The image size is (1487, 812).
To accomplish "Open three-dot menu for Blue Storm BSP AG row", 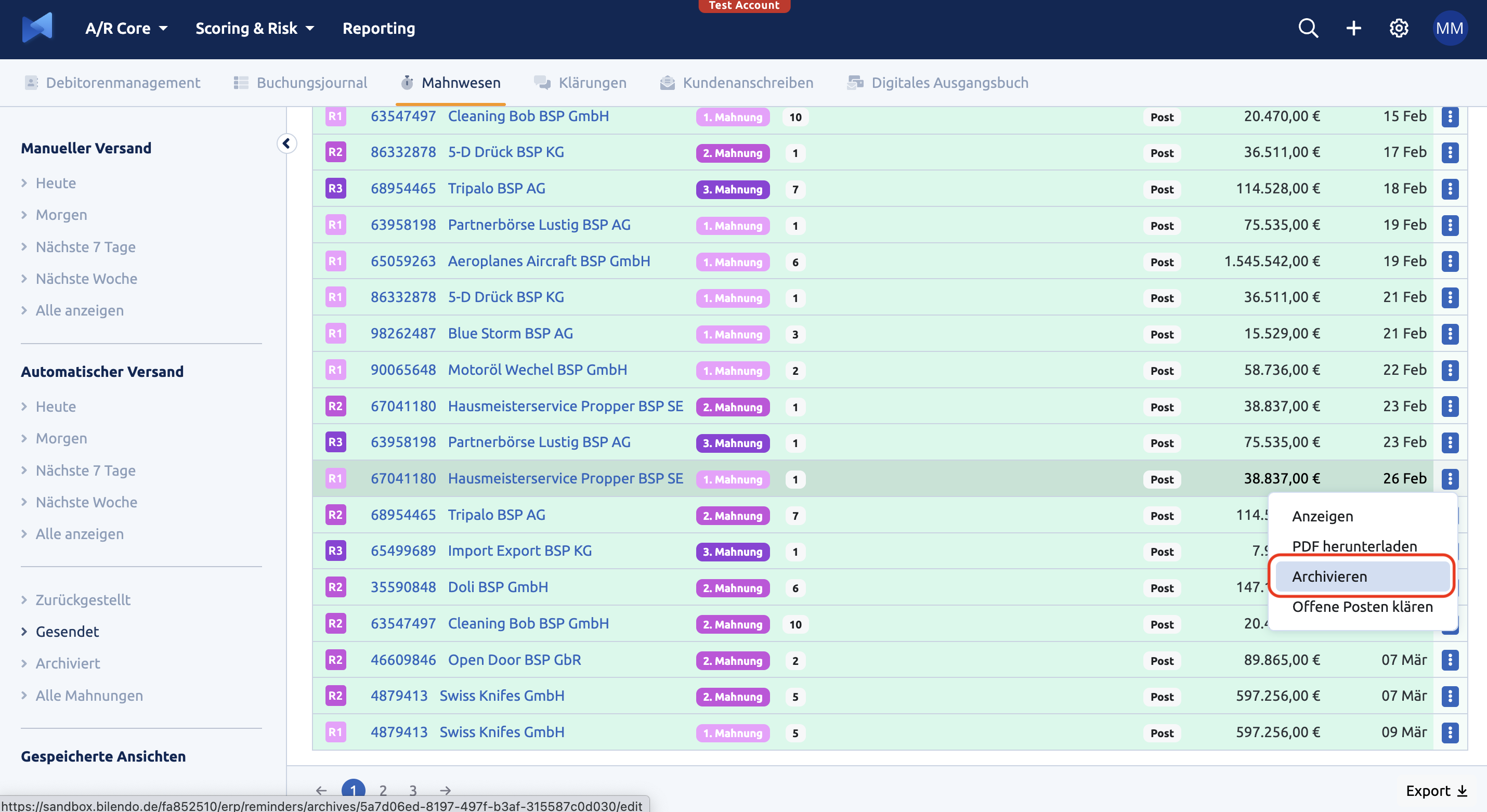I will coord(1450,334).
